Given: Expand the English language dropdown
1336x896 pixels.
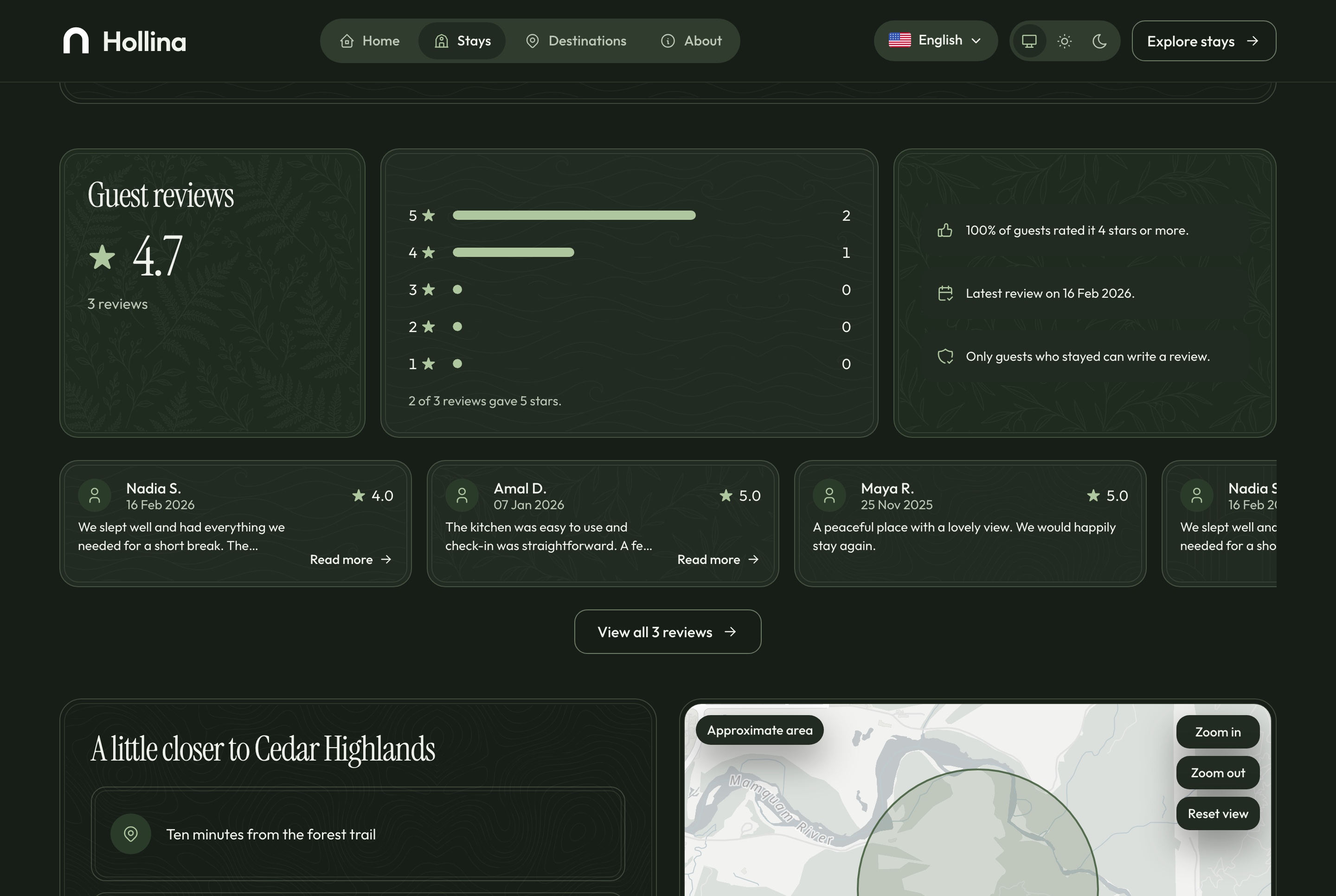Looking at the screenshot, I should (935, 40).
